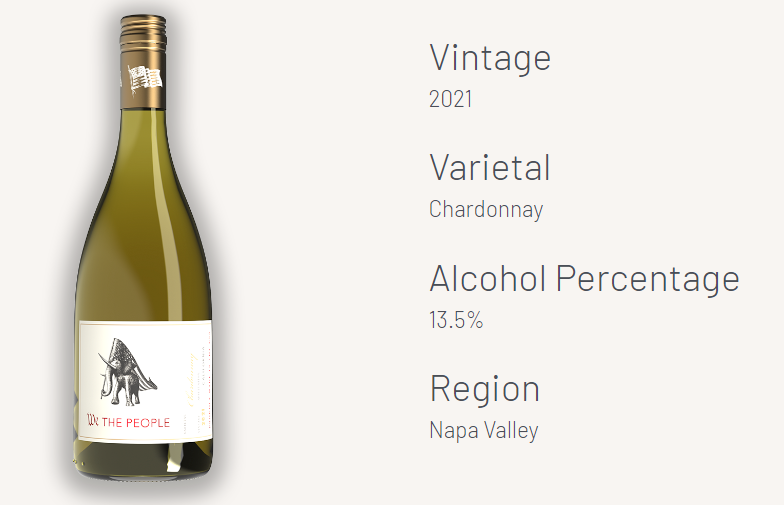This screenshot has height=505, width=784.
Task: Click the word PEOPLE on the label
Action: (x=148, y=423)
